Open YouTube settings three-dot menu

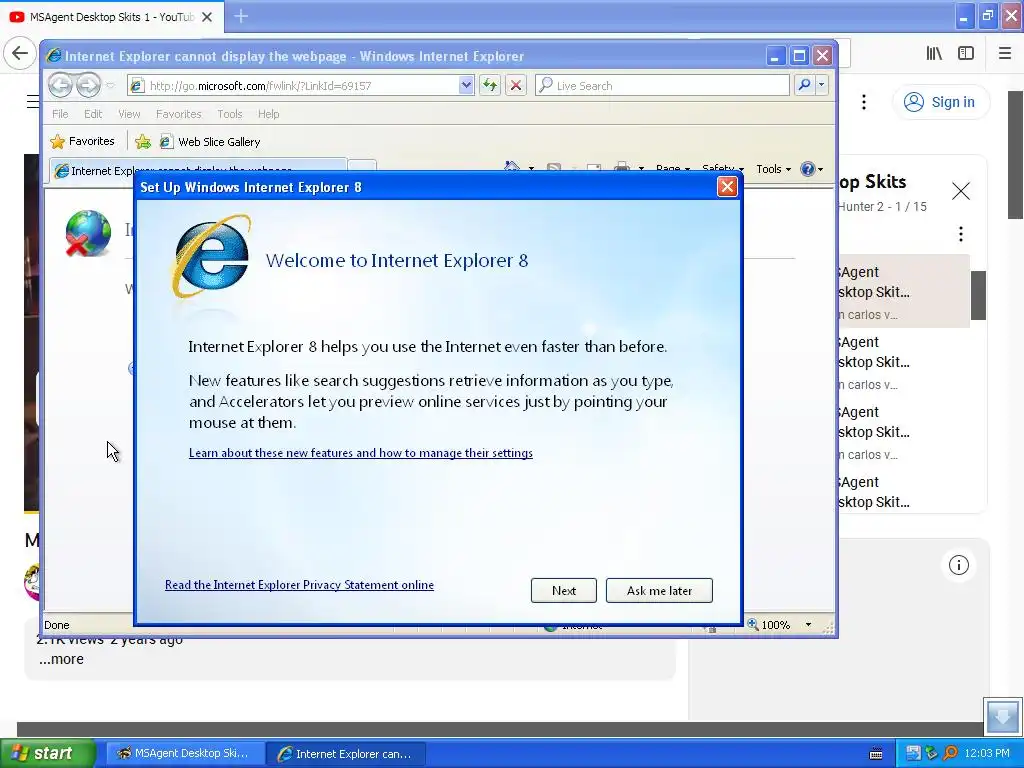[863, 102]
